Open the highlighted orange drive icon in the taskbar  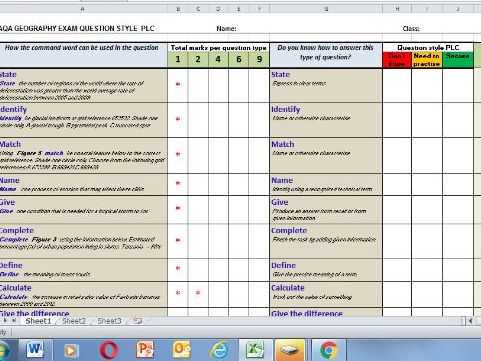click(x=290, y=350)
